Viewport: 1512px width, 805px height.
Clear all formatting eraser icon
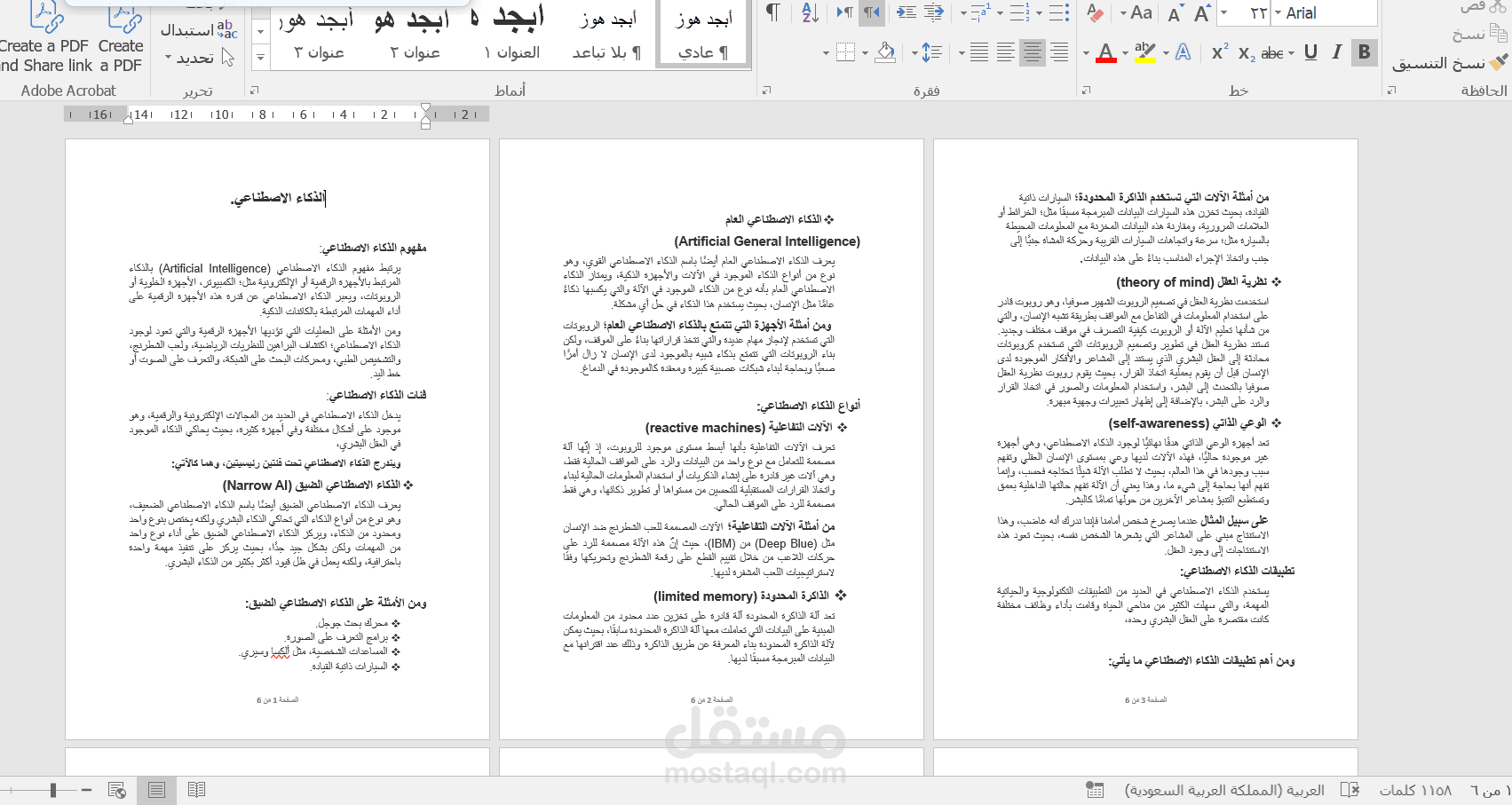tap(1095, 12)
